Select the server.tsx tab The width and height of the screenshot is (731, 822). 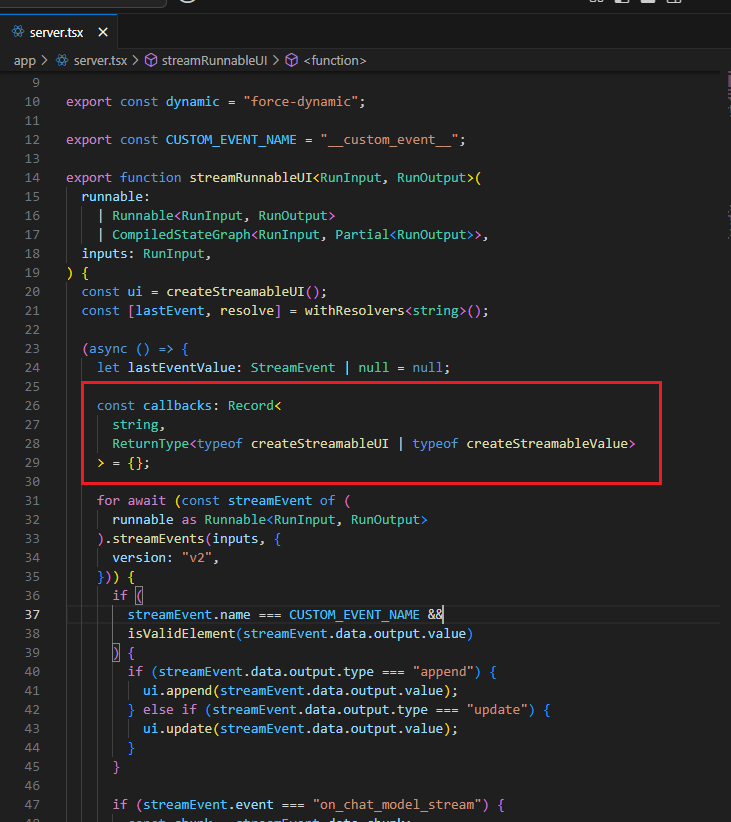[59, 33]
